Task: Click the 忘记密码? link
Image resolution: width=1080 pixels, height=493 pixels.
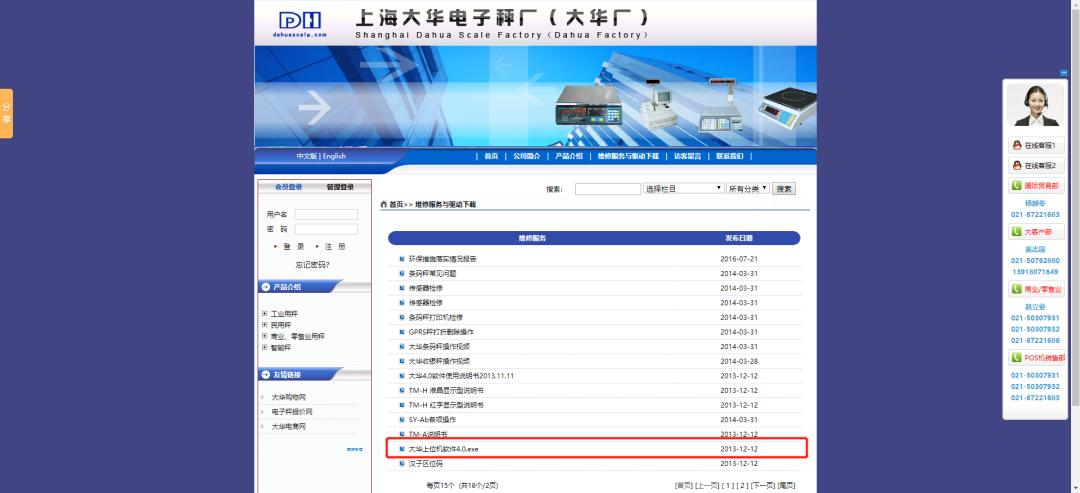Action: pos(313,264)
